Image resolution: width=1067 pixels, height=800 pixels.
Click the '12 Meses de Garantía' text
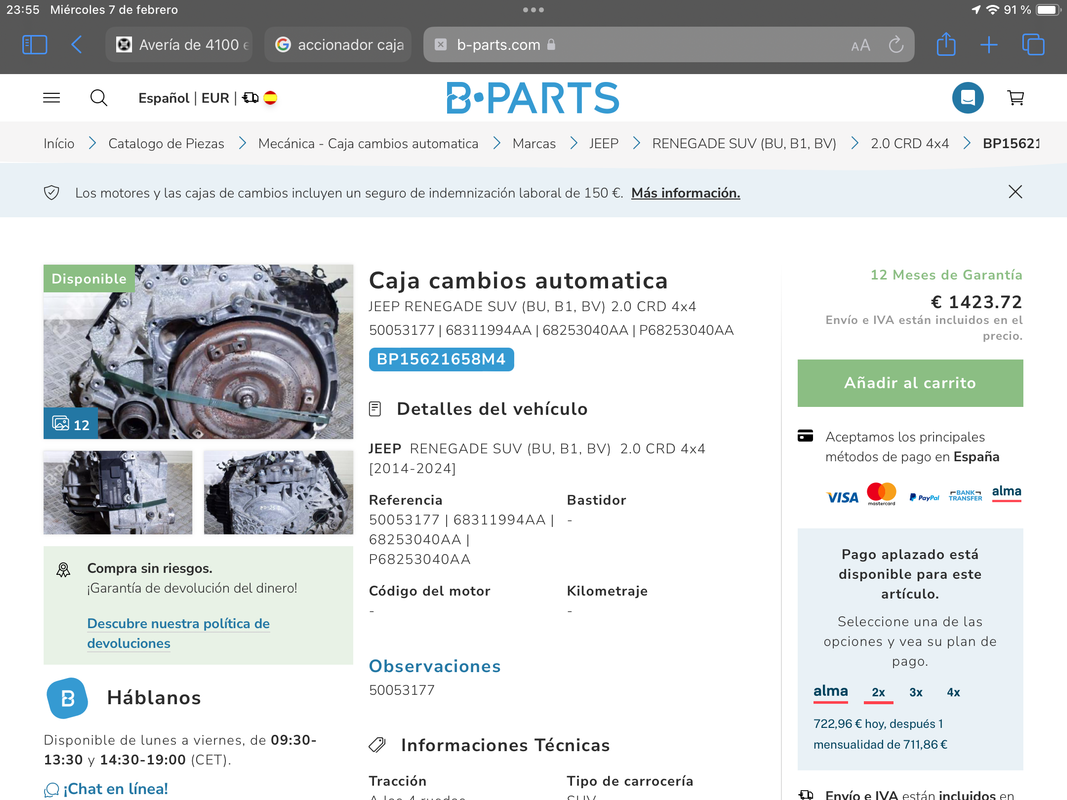point(946,275)
